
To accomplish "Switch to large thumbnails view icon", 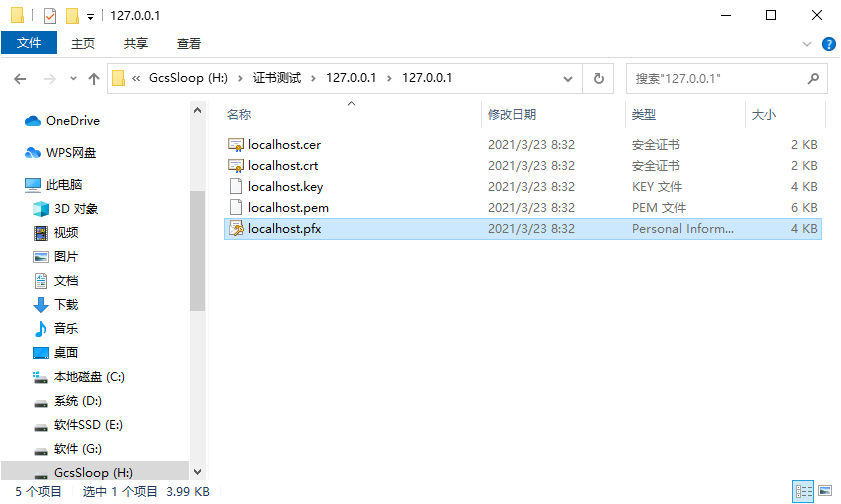I will (x=825, y=491).
